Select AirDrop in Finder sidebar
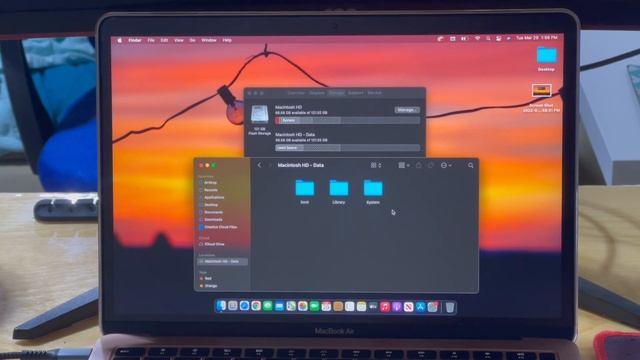640x360 pixels. click(x=211, y=183)
